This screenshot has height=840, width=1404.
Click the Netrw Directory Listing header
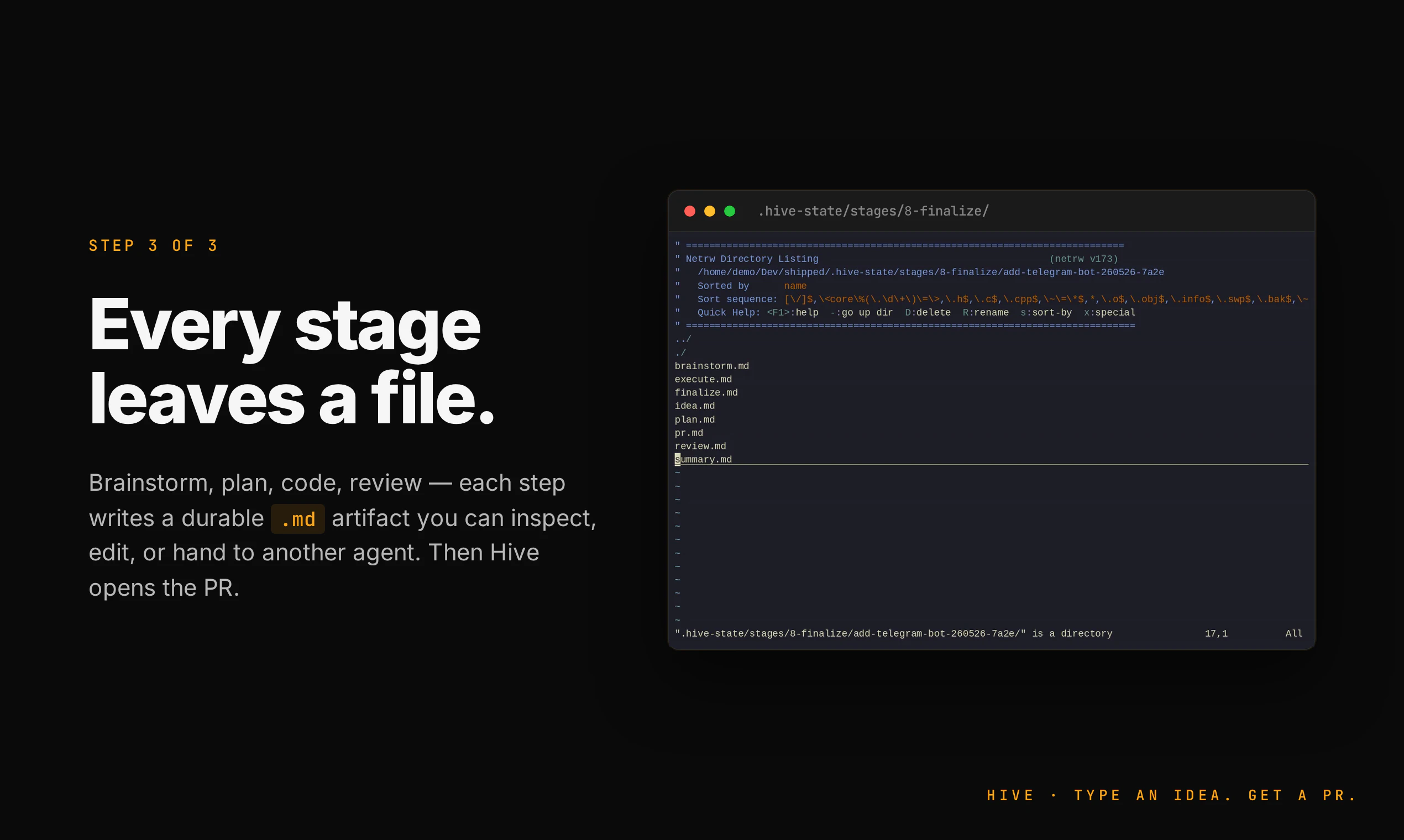[x=752, y=259]
